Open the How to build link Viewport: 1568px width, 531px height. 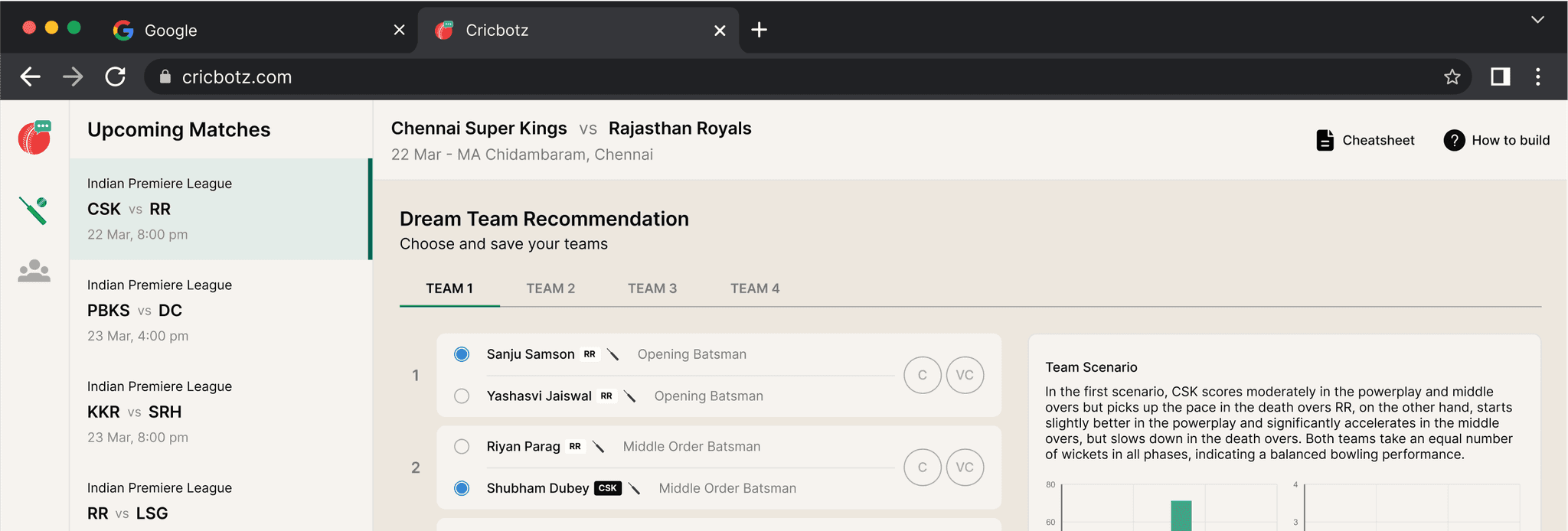pos(1497,140)
